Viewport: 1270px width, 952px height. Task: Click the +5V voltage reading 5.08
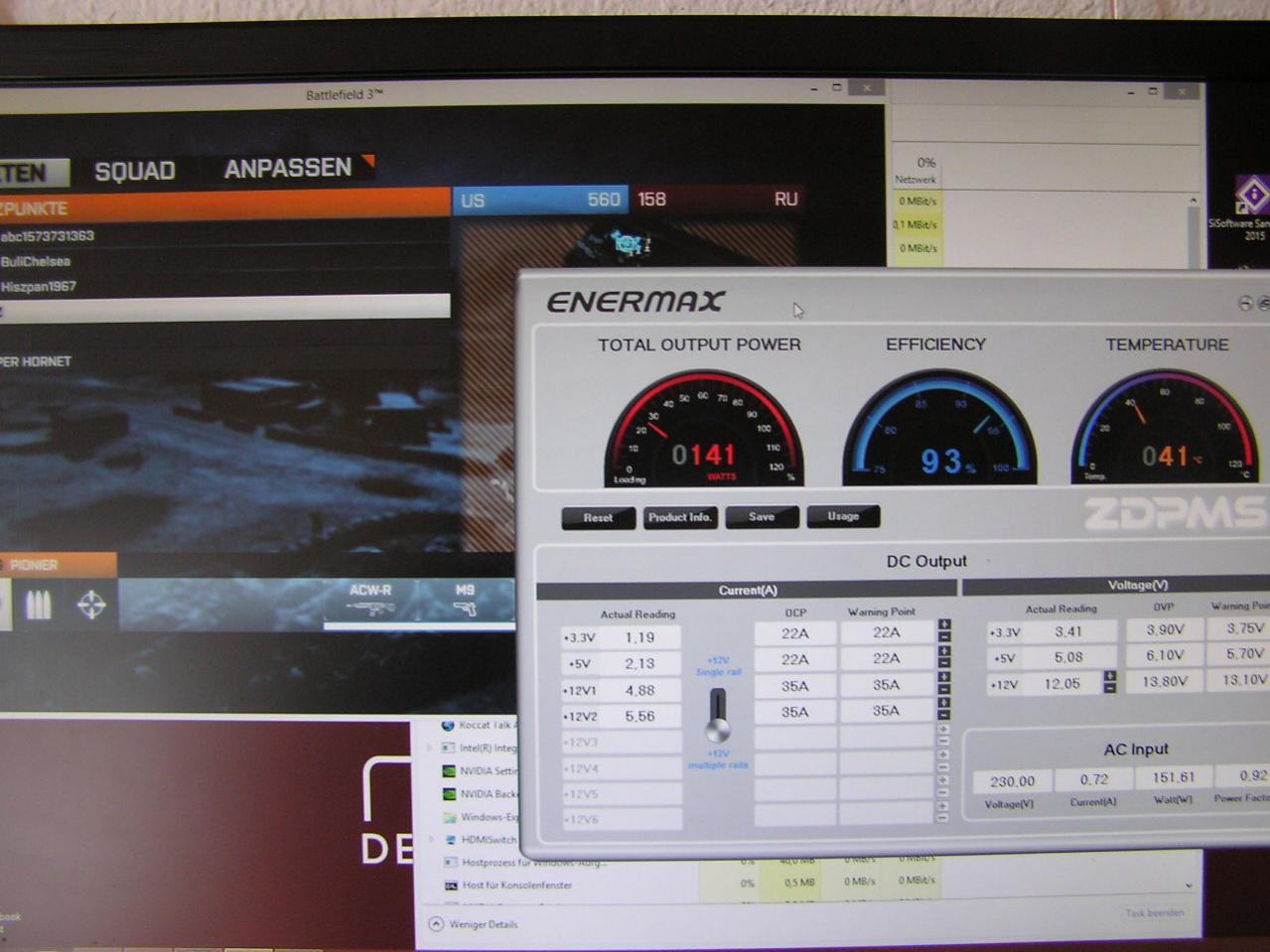[1068, 657]
